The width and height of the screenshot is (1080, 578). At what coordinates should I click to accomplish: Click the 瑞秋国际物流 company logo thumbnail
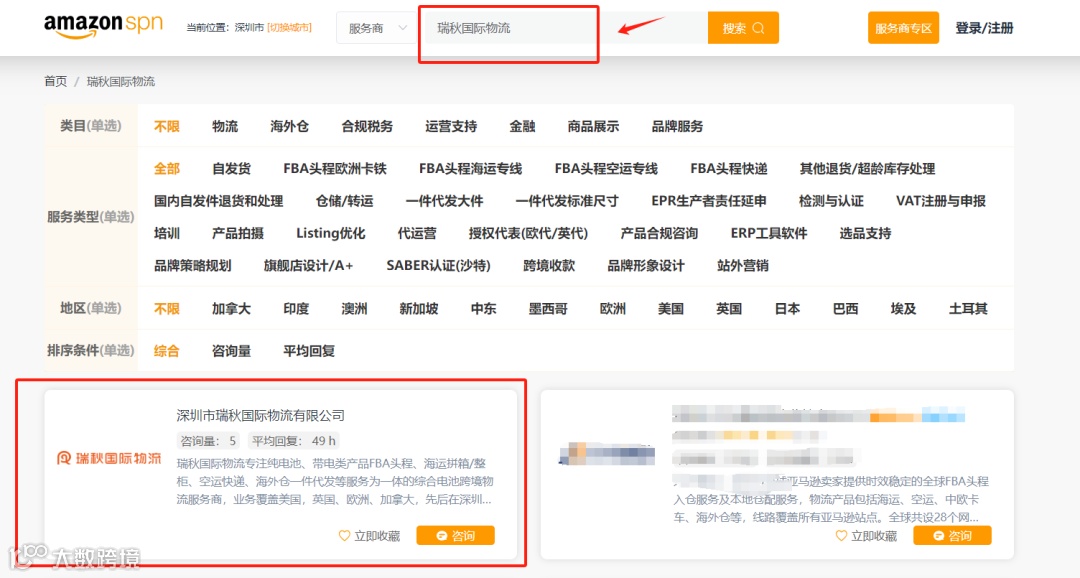point(109,458)
